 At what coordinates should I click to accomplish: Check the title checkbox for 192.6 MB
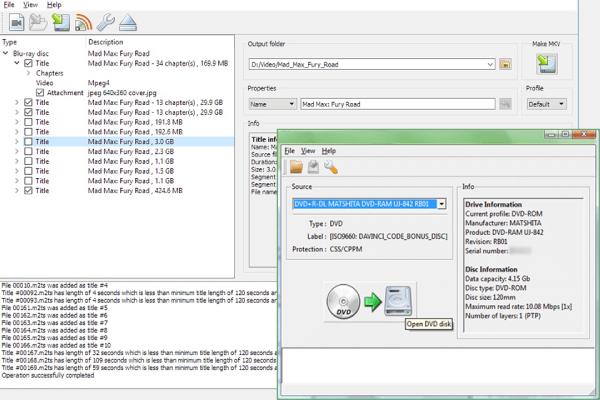pos(28,132)
